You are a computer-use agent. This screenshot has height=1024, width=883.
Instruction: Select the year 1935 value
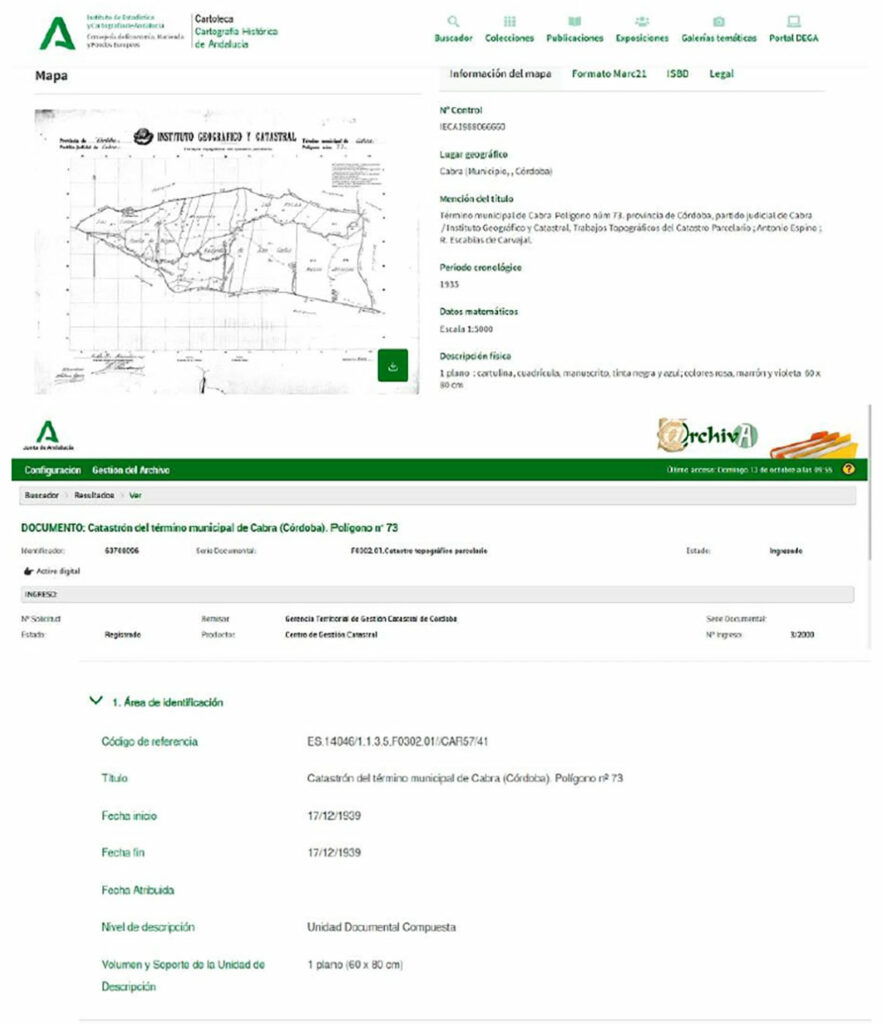pyautogui.click(x=449, y=284)
